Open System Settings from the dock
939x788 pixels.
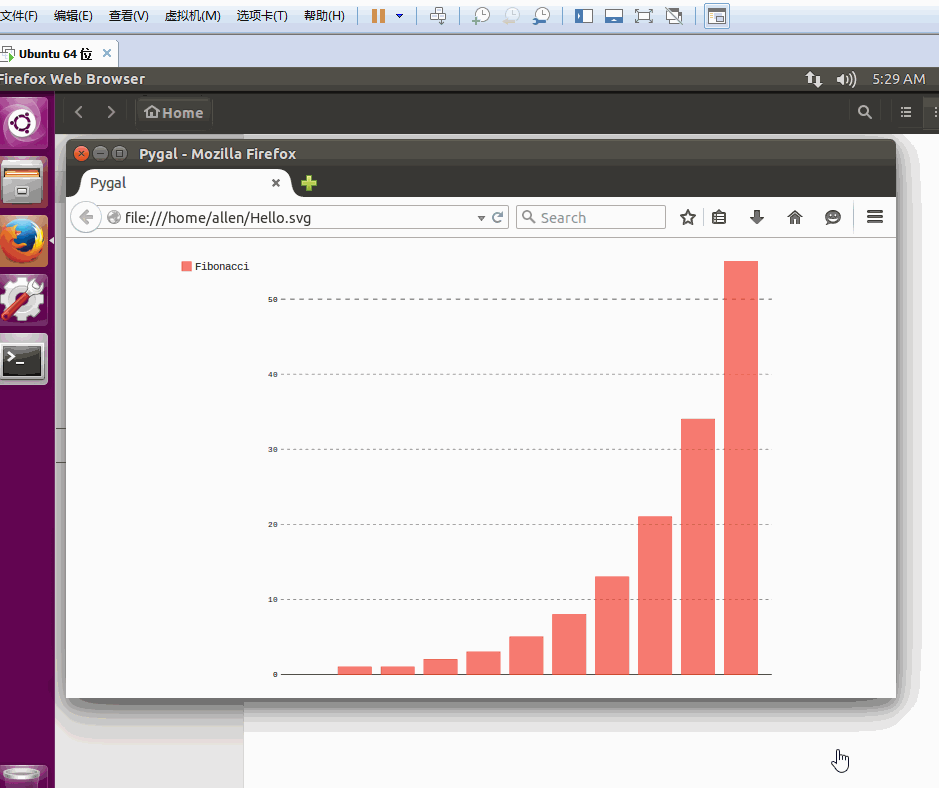(x=23, y=299)
